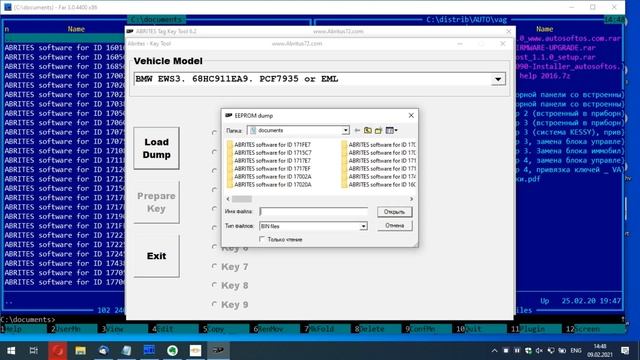Switch to Far Manager taskbar icon
Image resolution: width=640 pixels, height=360 pixels.
coord(149,351)
